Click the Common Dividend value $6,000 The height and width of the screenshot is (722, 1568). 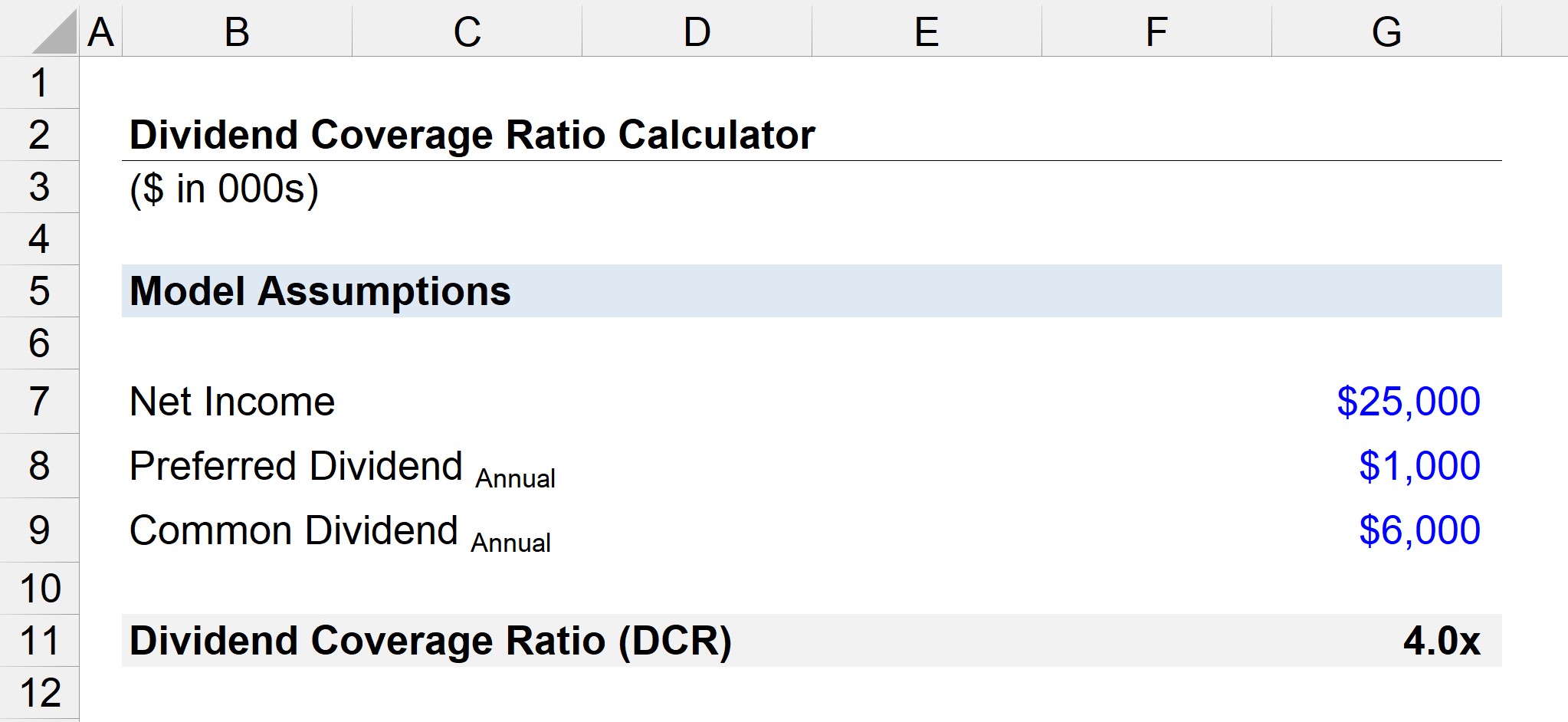tap(1419, 530)
